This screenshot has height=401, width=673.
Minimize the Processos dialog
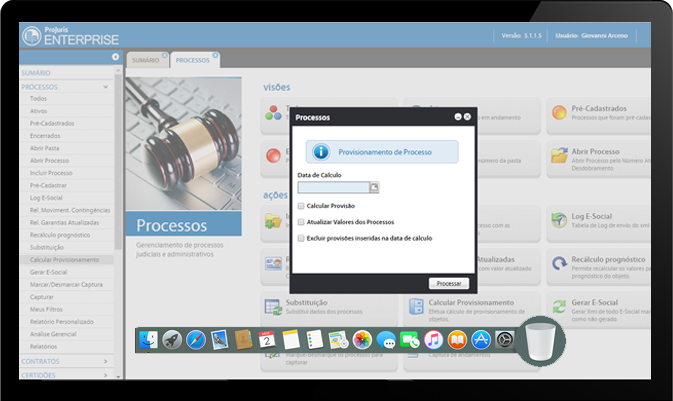pos(458,117)
